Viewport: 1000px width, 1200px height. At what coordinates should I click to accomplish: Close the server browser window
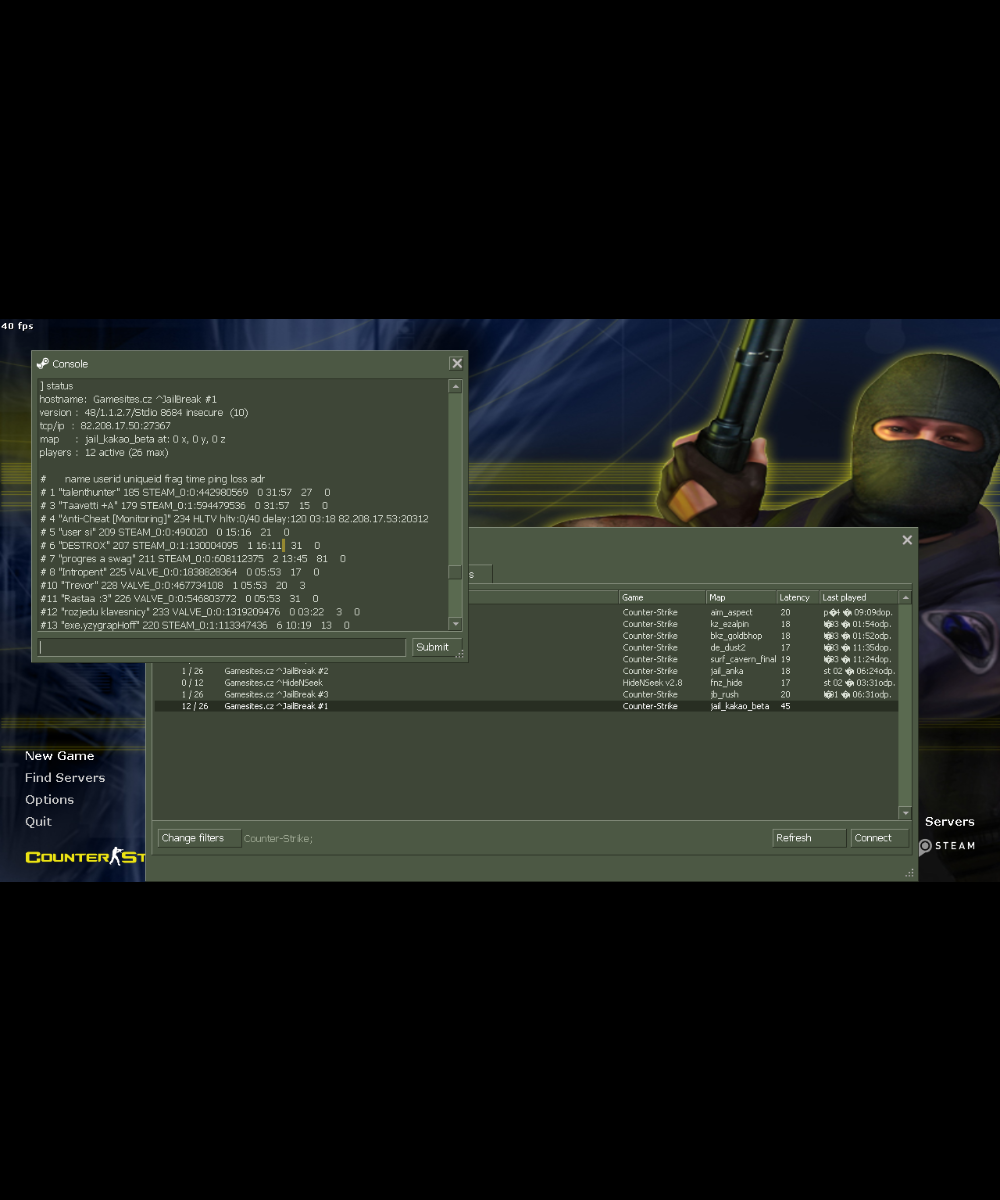(907, 540)
